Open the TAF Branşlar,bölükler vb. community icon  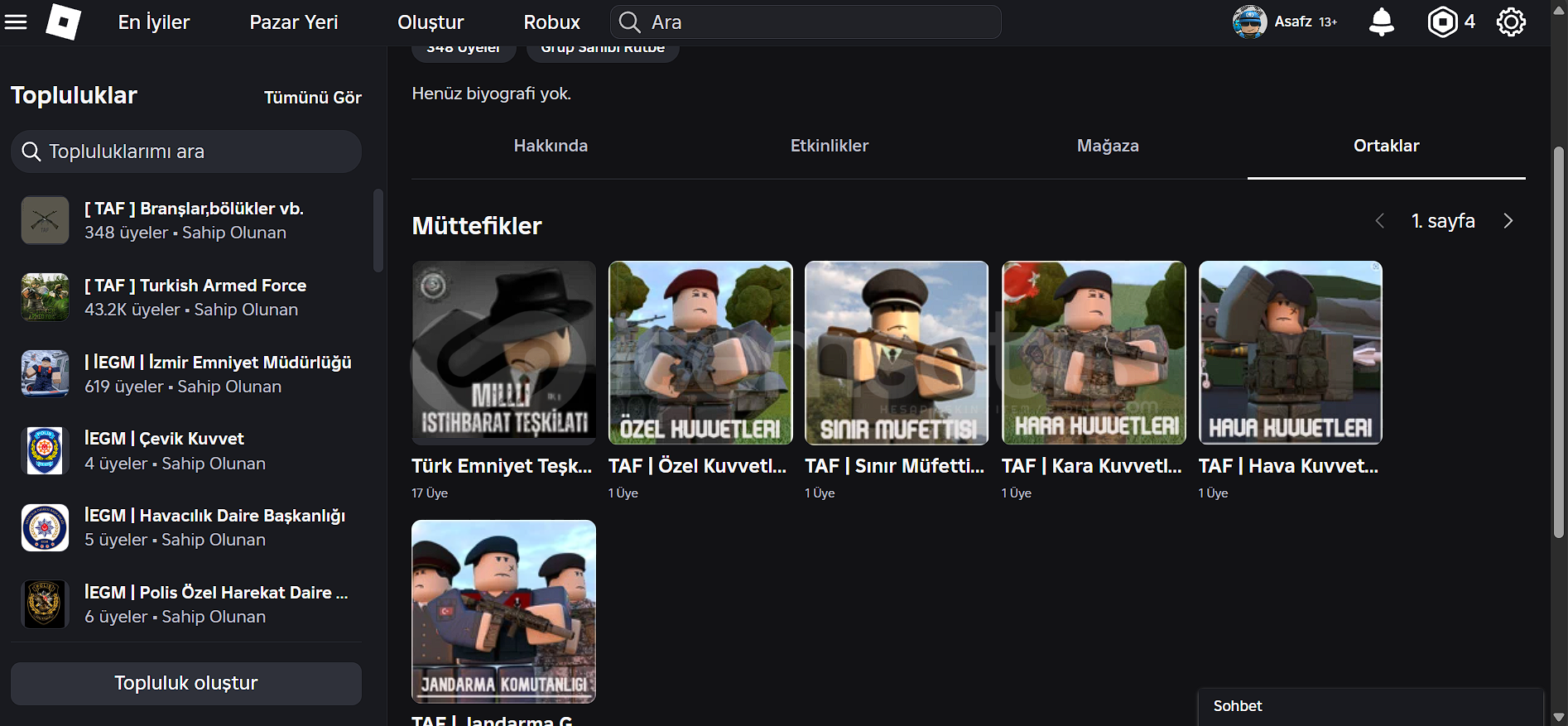point(45,220)
